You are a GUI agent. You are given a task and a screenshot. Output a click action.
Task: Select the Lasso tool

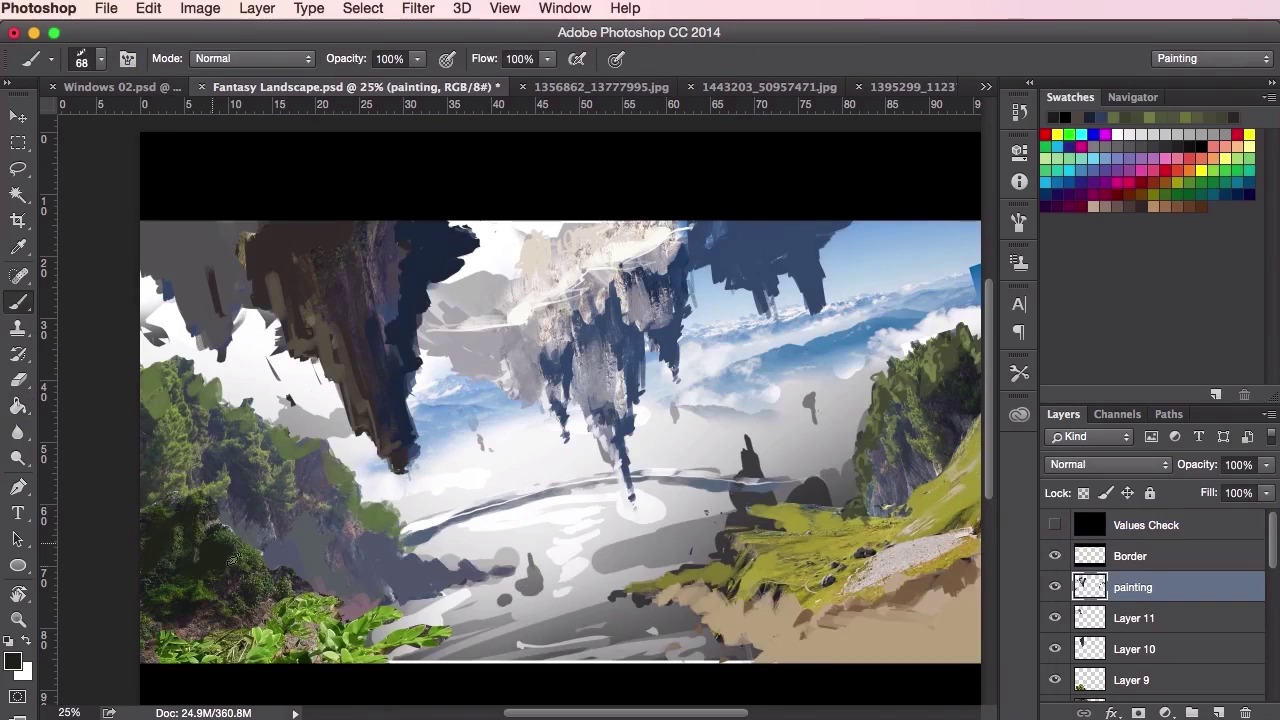[x=18, y=168]
